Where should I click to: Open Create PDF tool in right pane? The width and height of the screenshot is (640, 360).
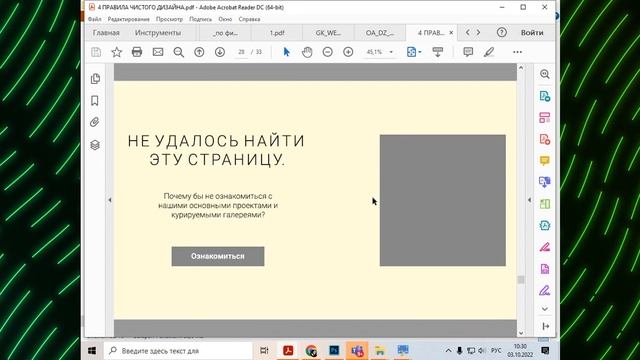(x=544, y=140)
